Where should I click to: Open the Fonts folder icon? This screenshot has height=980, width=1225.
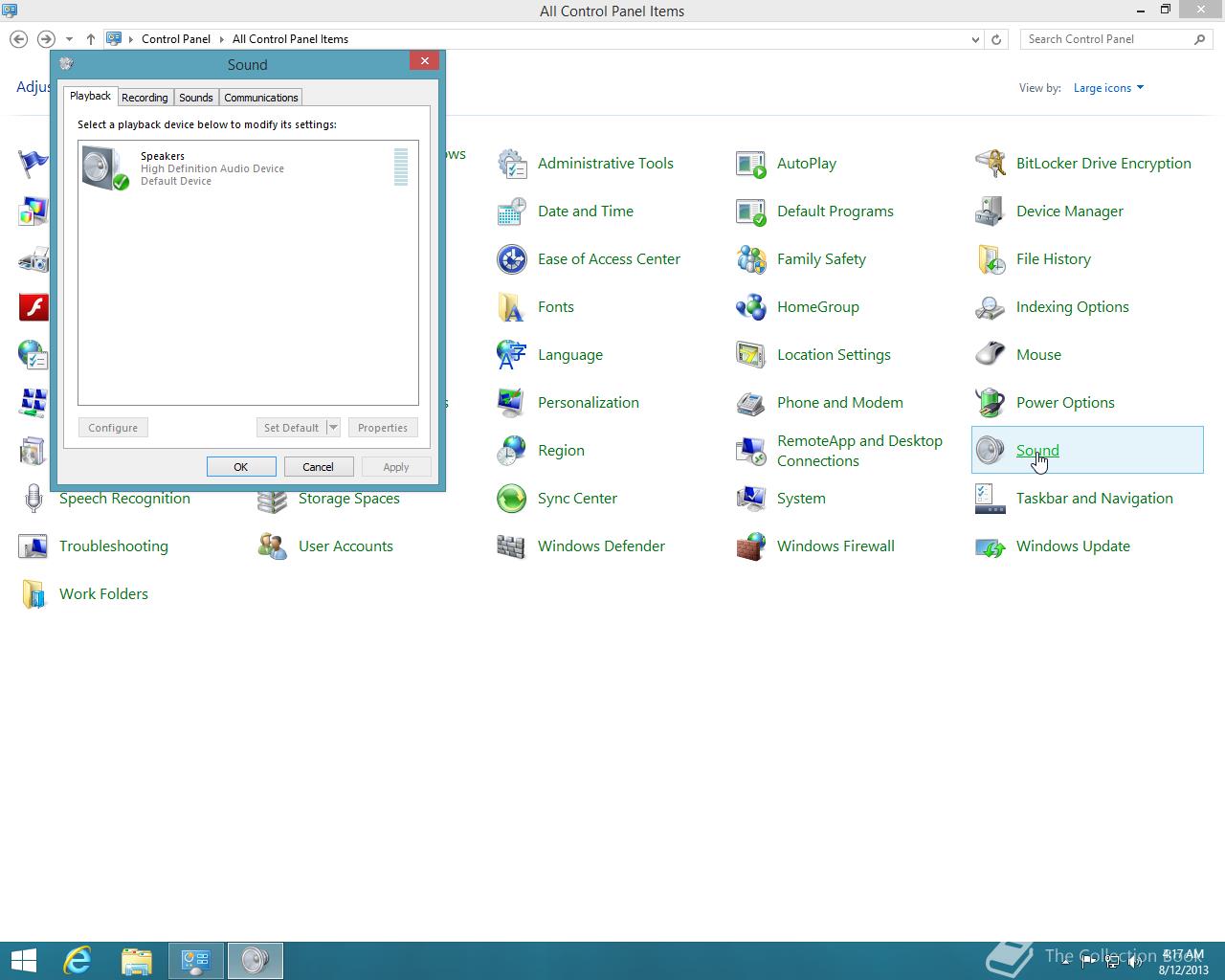pos(512,307)
